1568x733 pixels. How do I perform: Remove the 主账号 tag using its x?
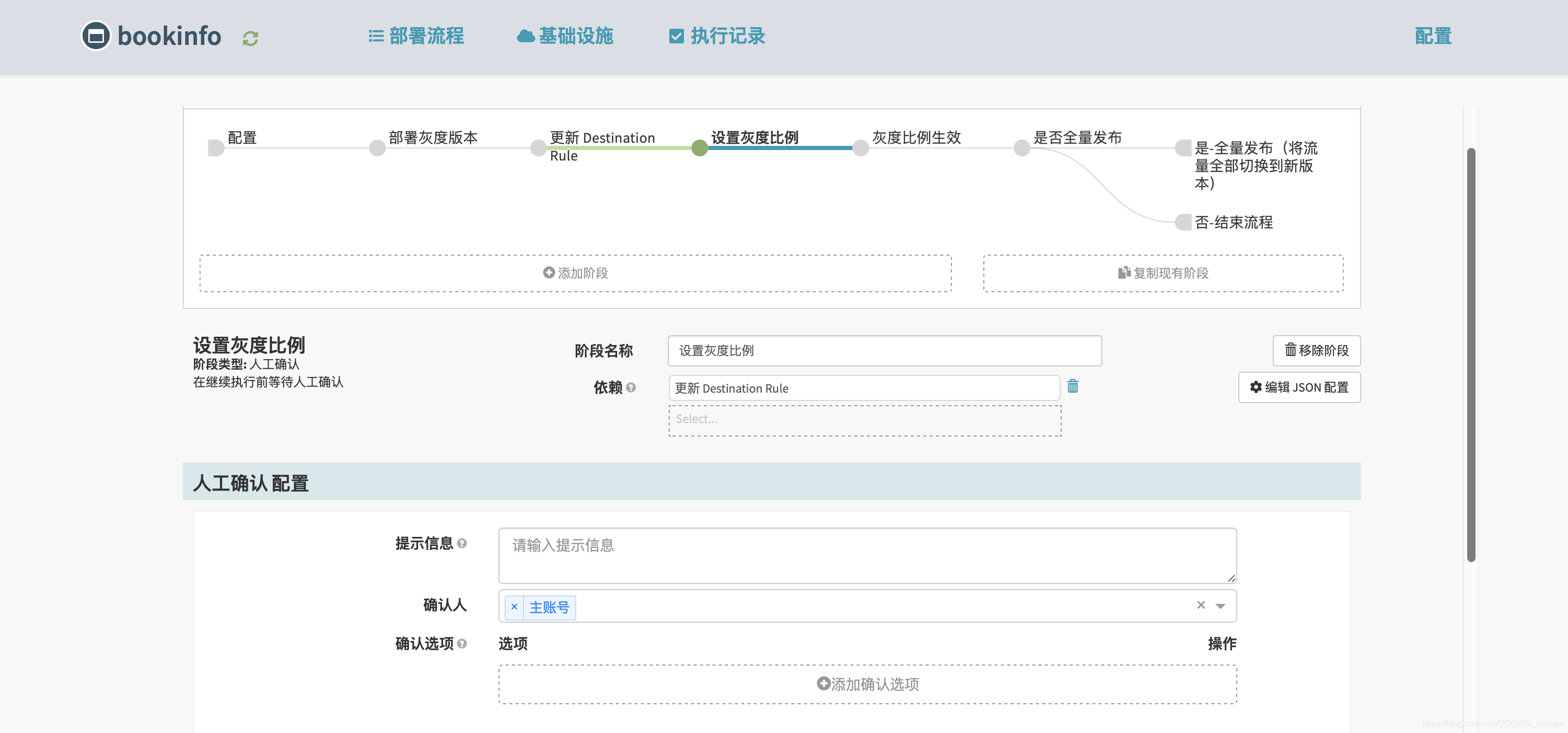pyautogui.click(x=514, y=607)
